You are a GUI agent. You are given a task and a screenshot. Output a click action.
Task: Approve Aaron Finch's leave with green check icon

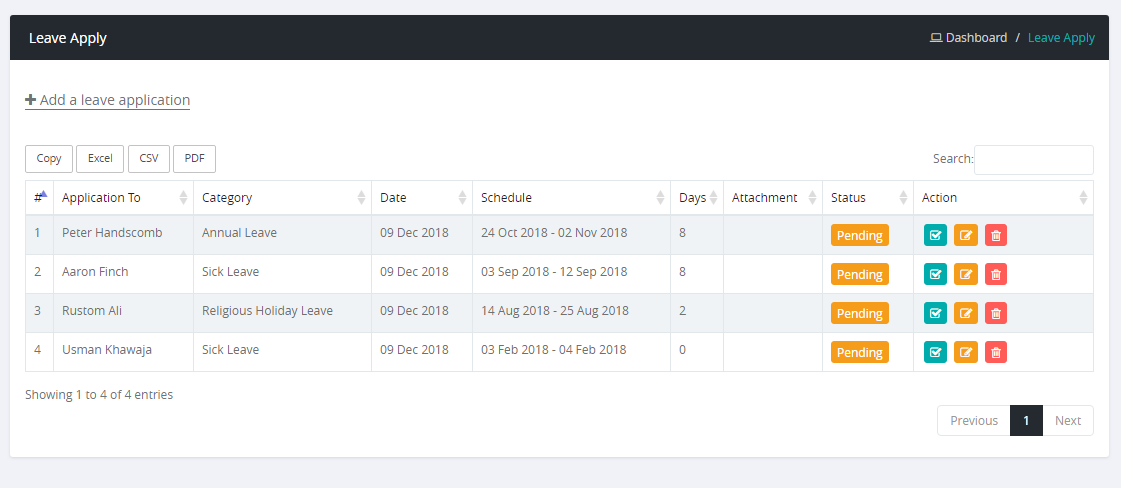[x=935, y=274]
